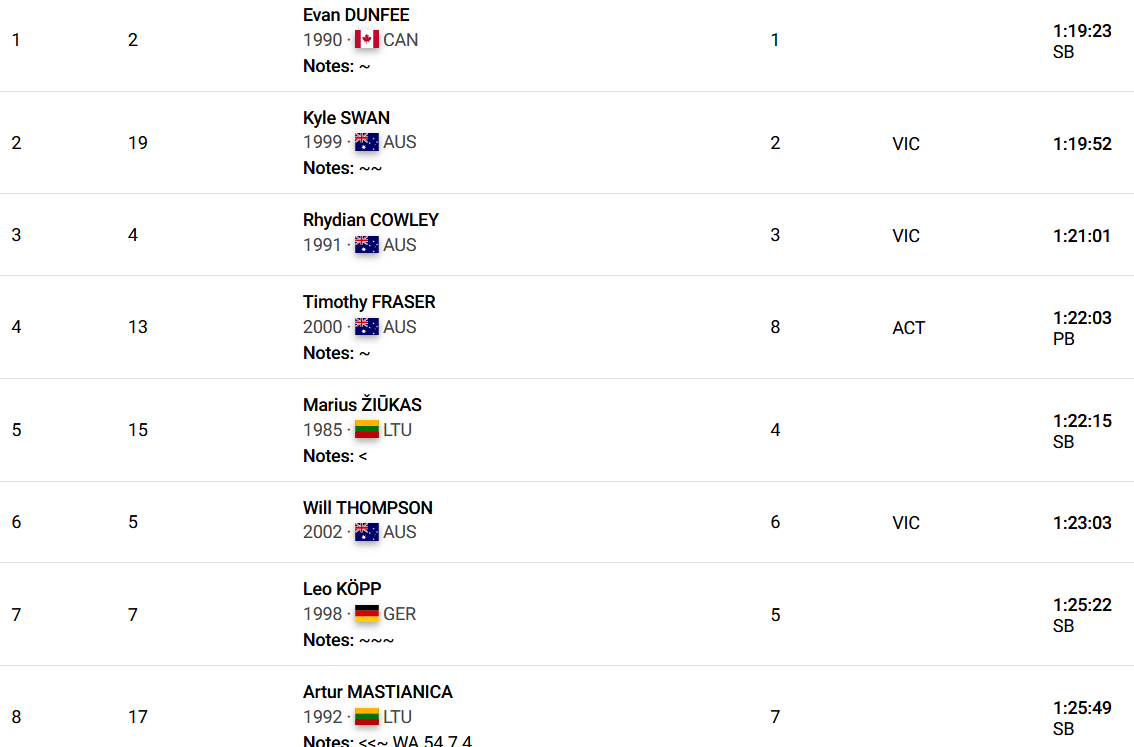
Task: Click Kyle Swan's Australian flag icon
Action: [367, 142]
